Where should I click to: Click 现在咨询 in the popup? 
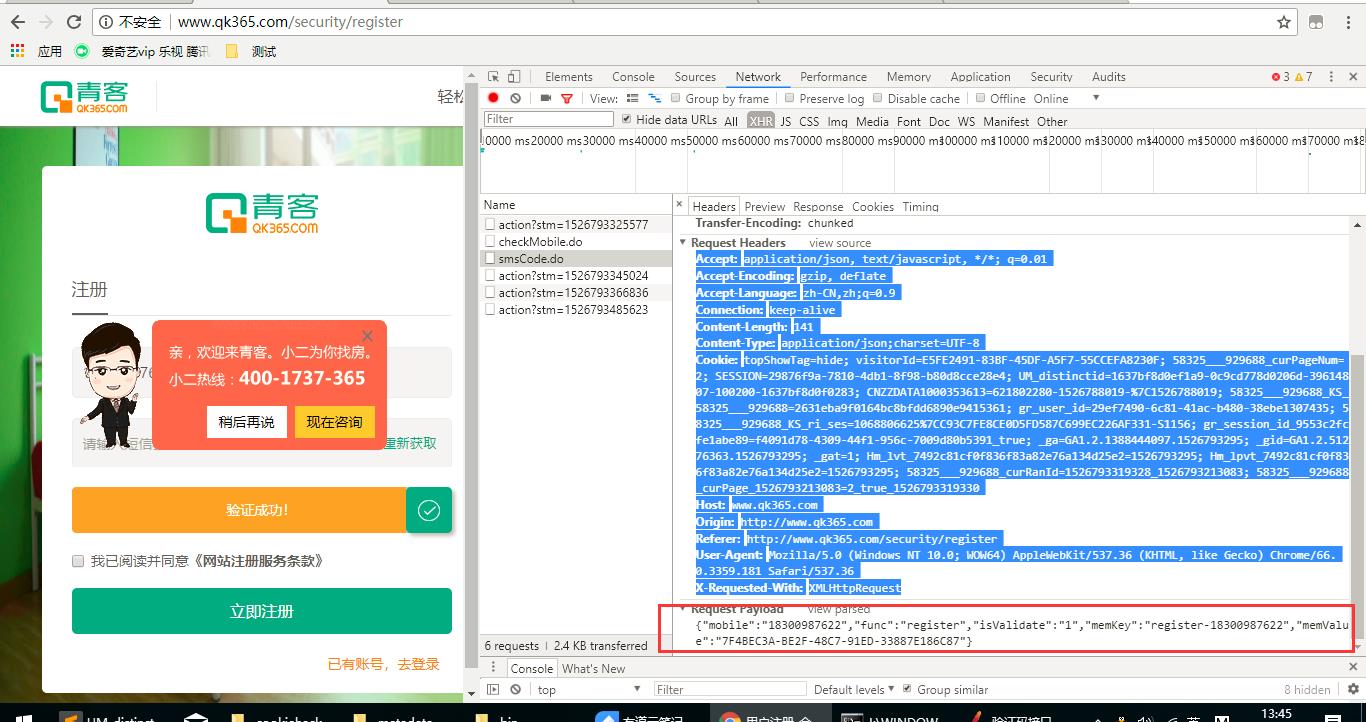click(x=334, y=422)
